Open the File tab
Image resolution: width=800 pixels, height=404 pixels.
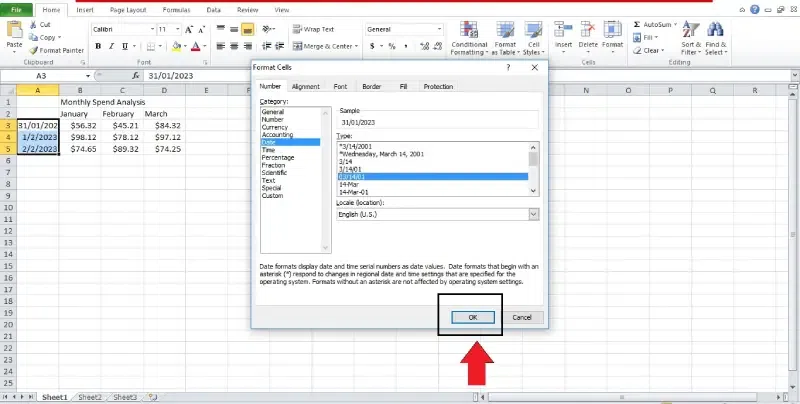click(x=16, y=10)
